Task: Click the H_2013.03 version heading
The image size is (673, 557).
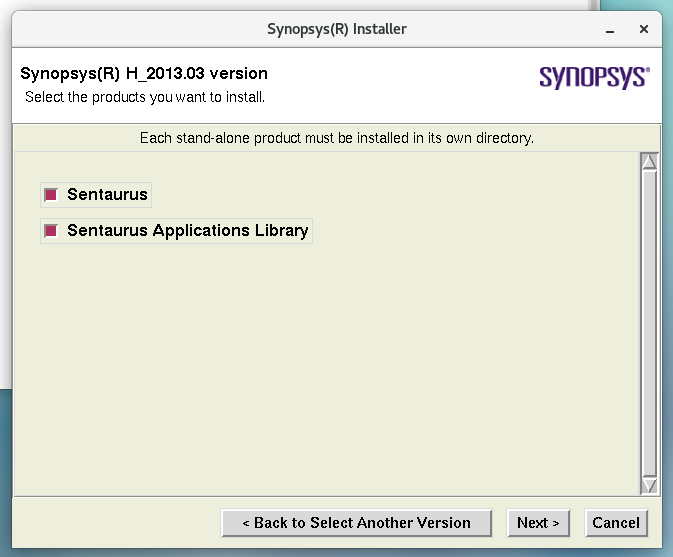Action: 144,74
